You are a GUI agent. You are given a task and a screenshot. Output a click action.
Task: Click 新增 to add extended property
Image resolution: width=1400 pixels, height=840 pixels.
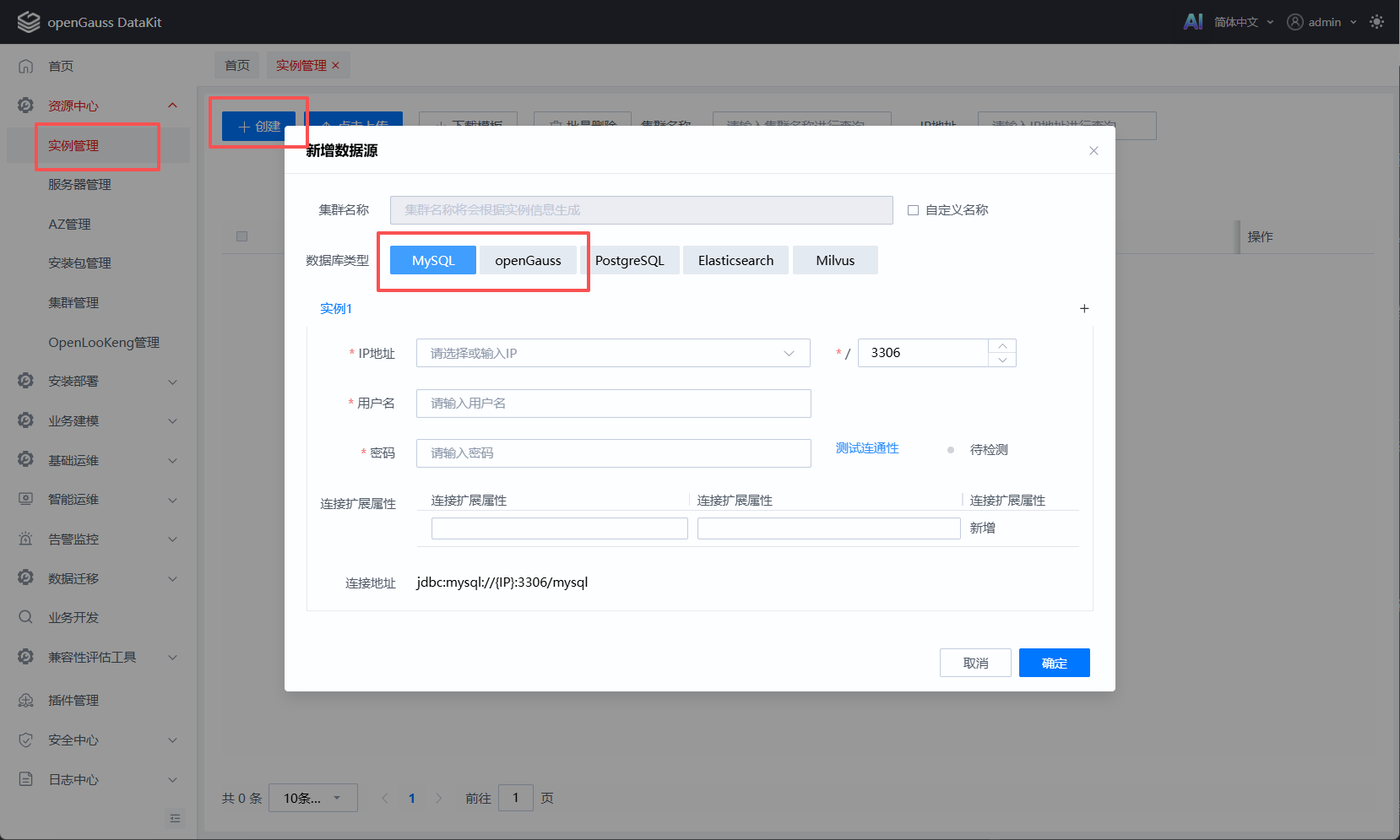point(982,528)
